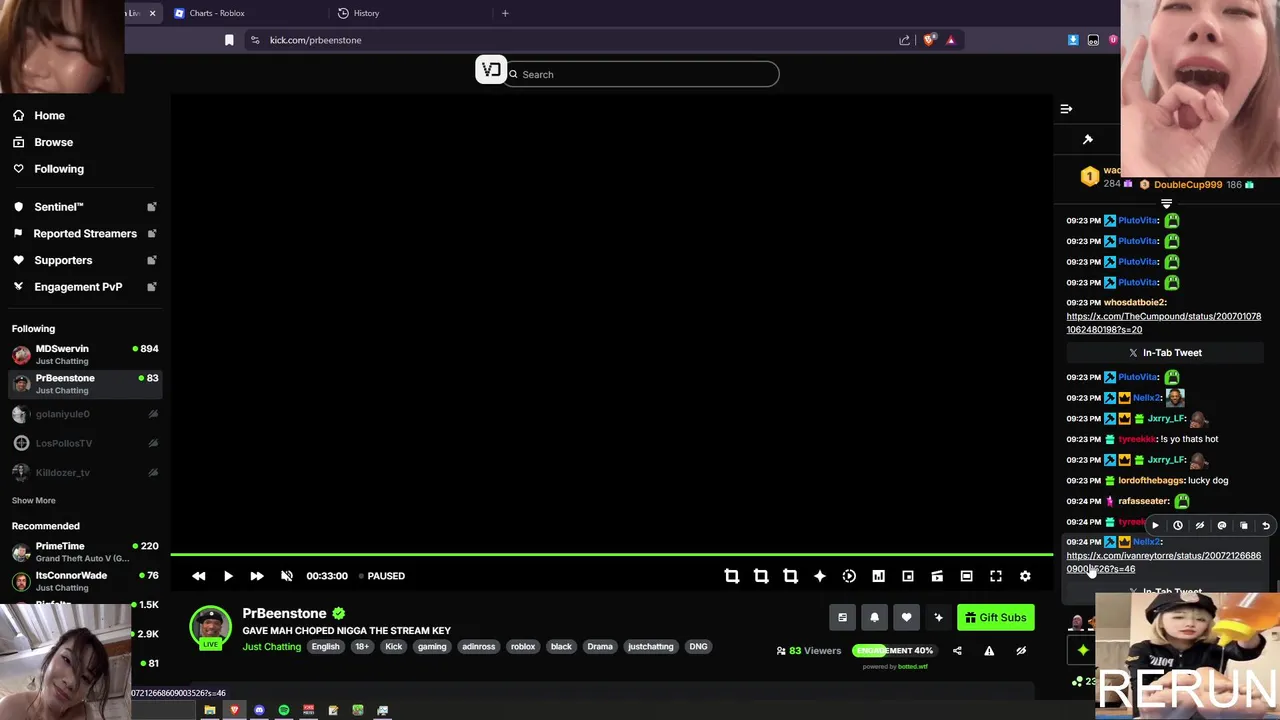Open Nellx2's x.com ivanreytorre link

pos(1164,562)
